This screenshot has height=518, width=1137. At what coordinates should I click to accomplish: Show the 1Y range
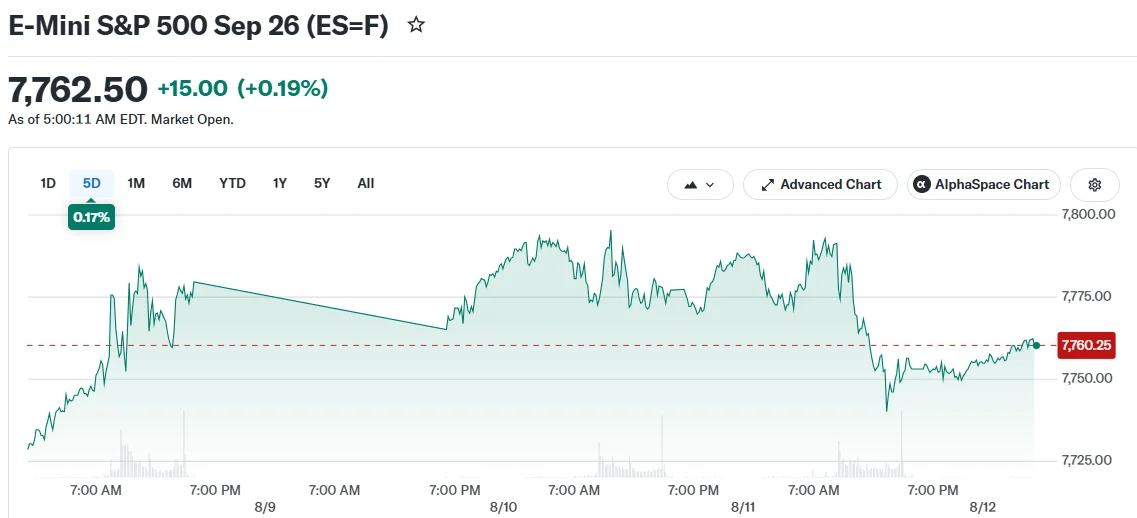click(x=280, y=184)
